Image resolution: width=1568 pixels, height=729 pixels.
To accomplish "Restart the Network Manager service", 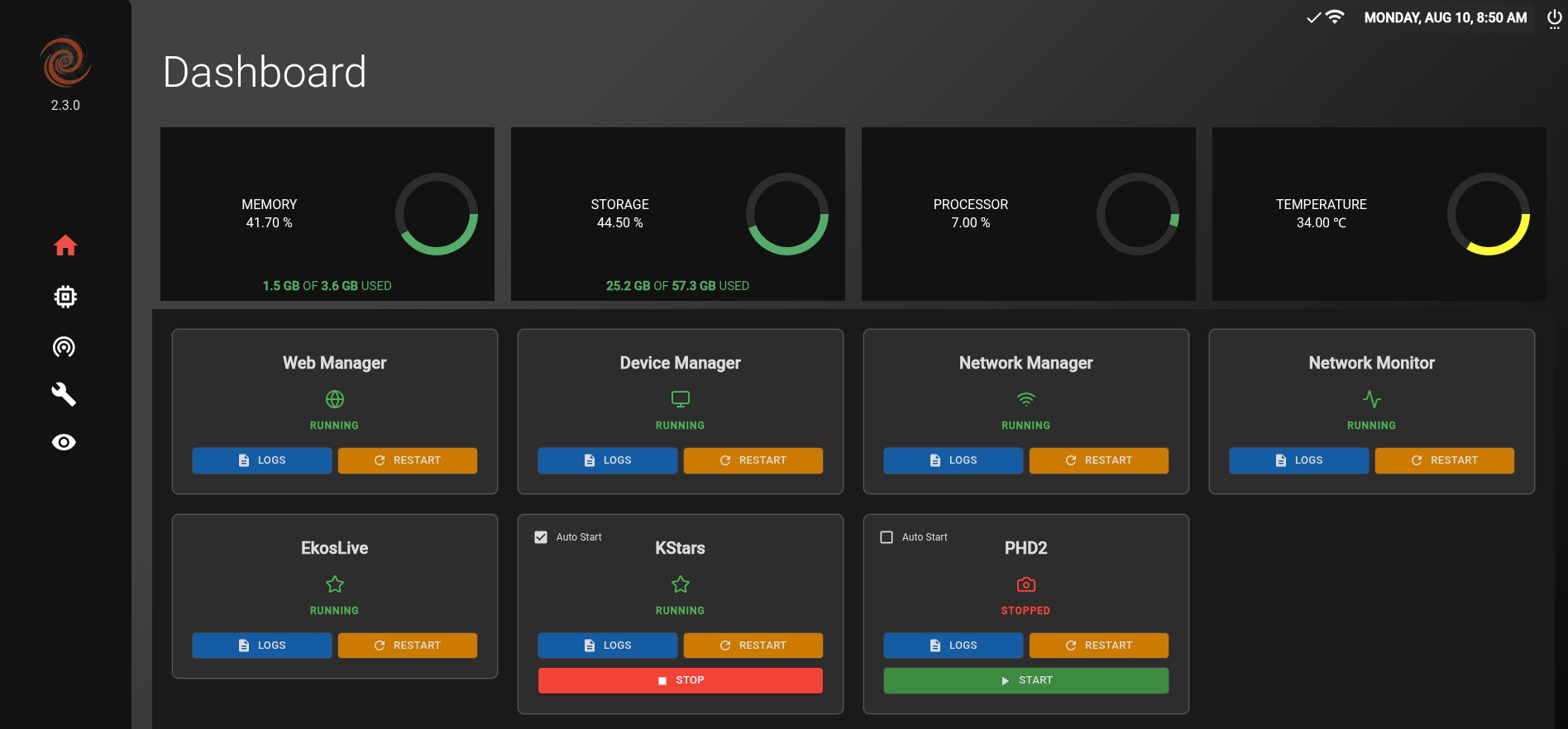I will 1099,460.
